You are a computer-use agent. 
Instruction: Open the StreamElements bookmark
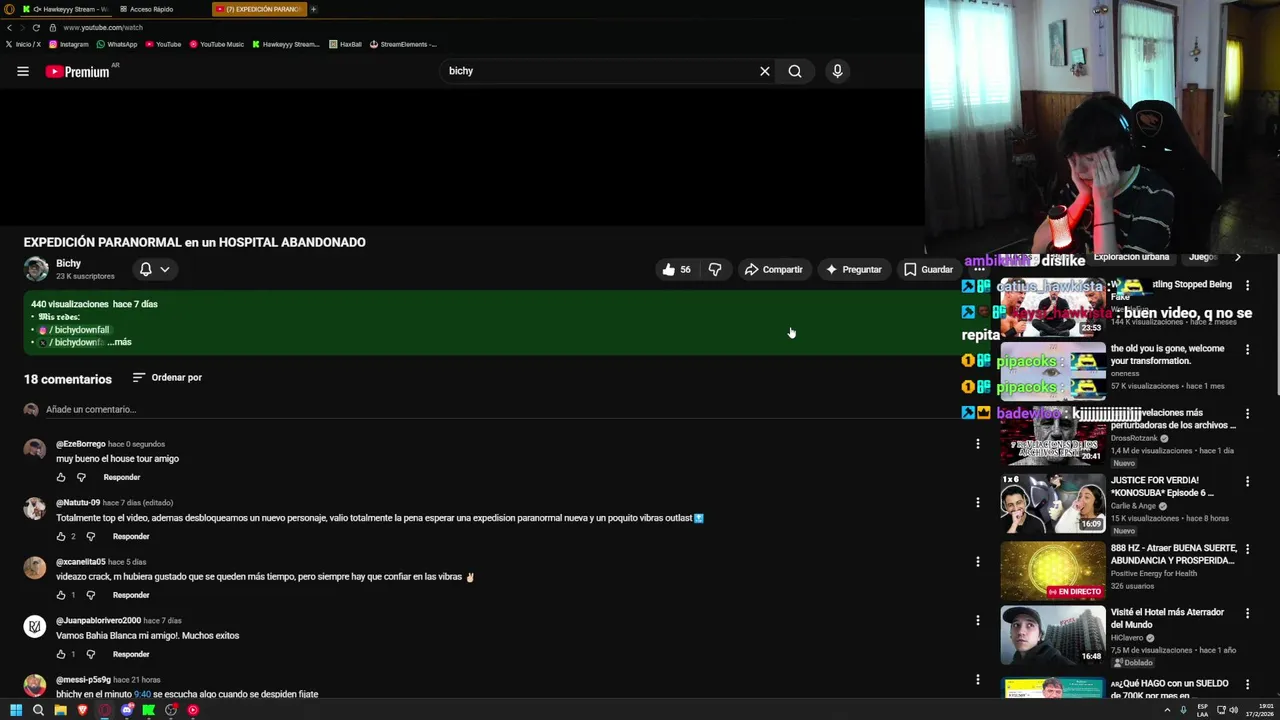(x=403, y=44)
